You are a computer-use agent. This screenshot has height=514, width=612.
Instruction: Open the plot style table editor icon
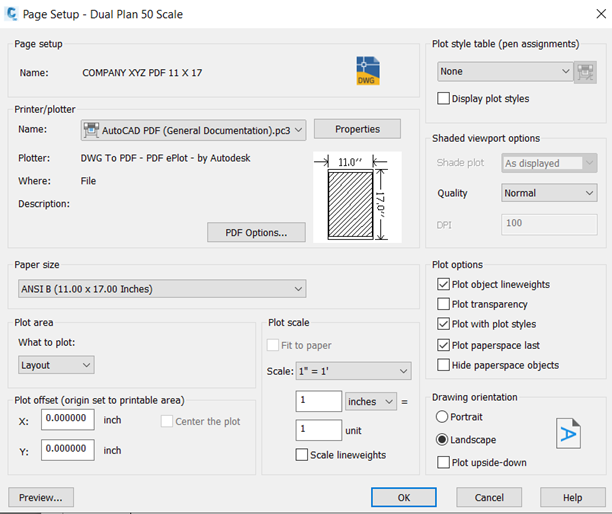[x=585, y=72]
